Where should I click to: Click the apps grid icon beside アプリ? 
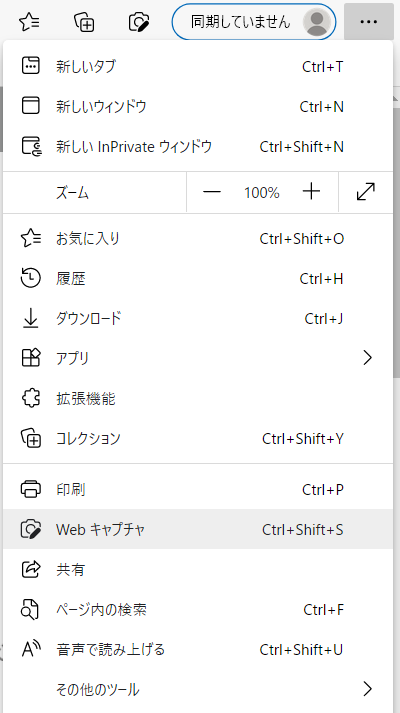(31, 358)
